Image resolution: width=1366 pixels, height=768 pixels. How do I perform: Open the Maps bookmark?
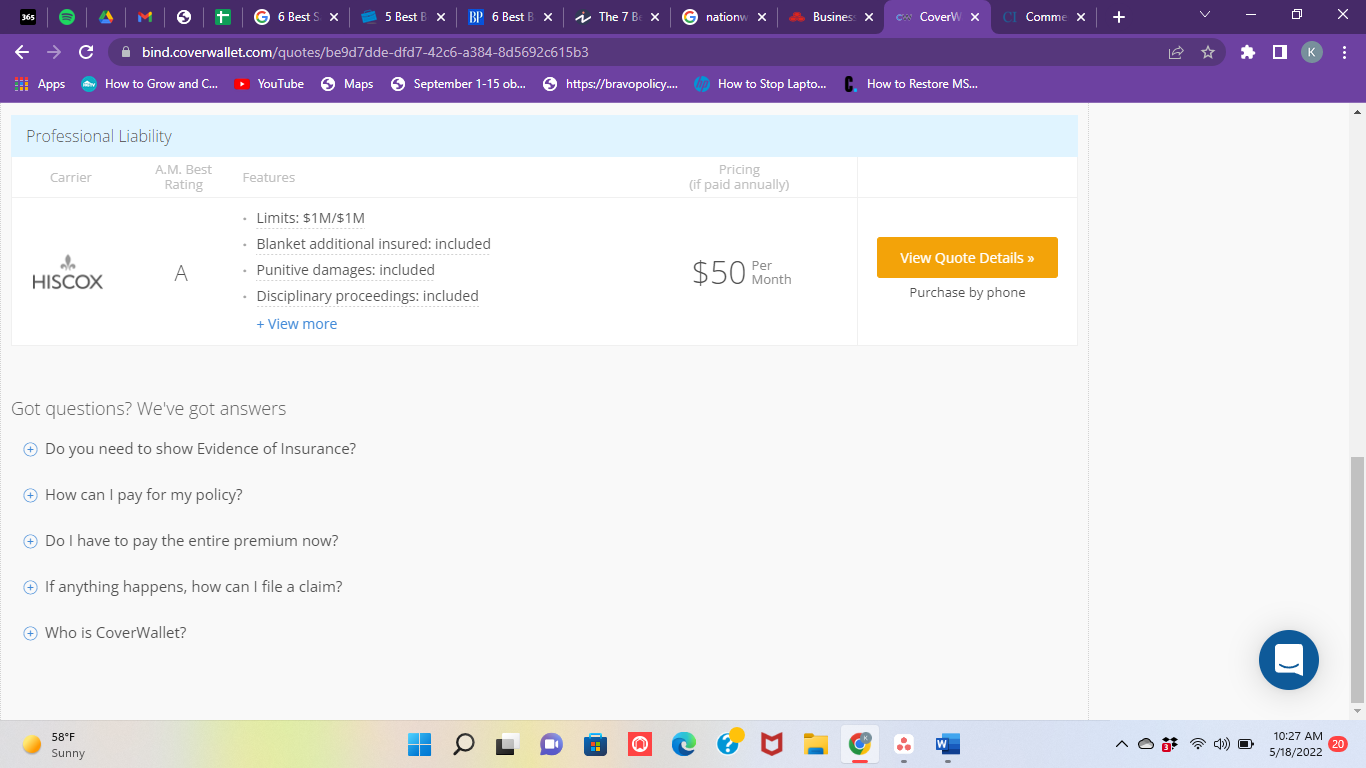tap(347, 84)
